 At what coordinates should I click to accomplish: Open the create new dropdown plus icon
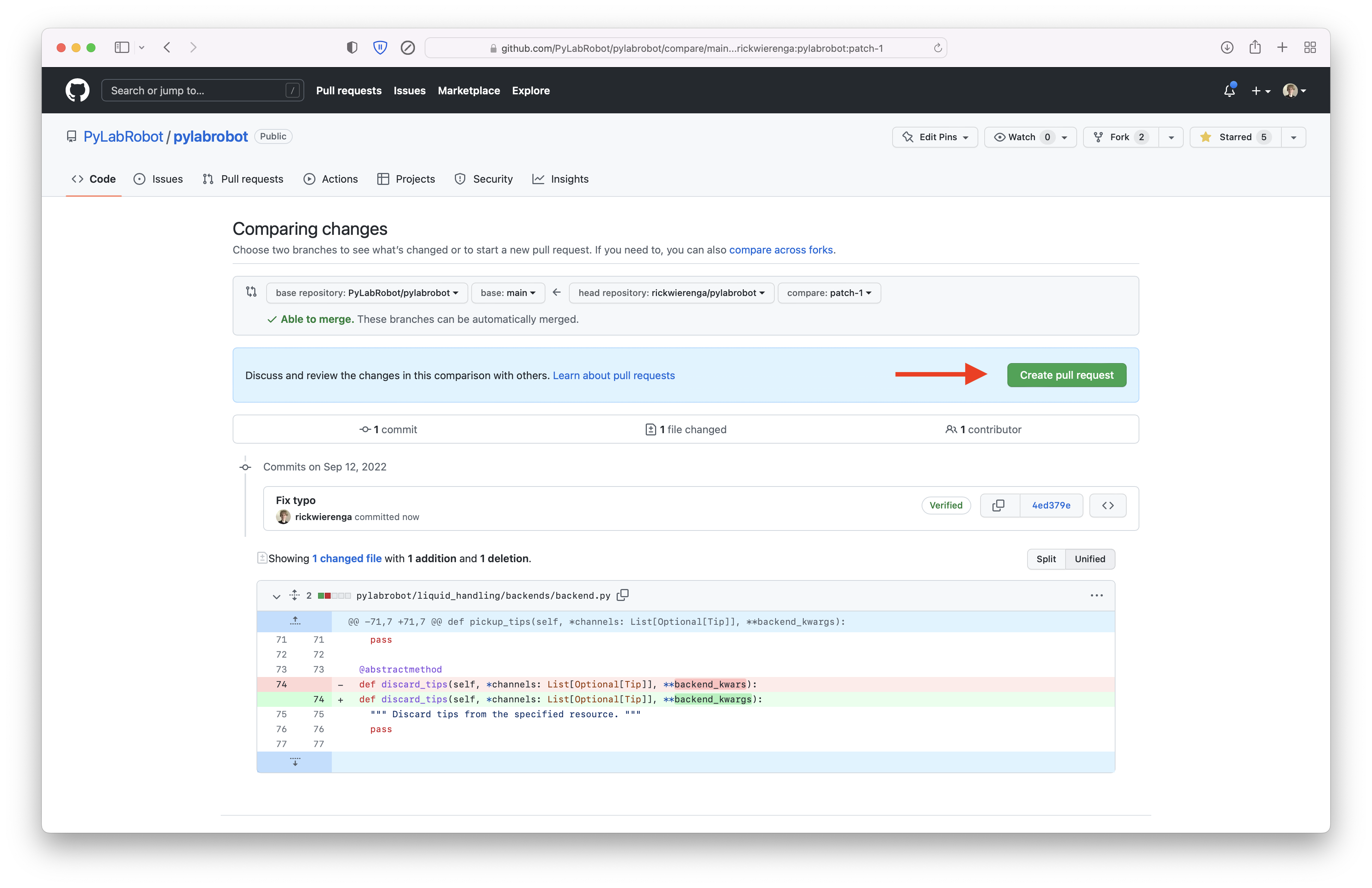point(1261,91)
